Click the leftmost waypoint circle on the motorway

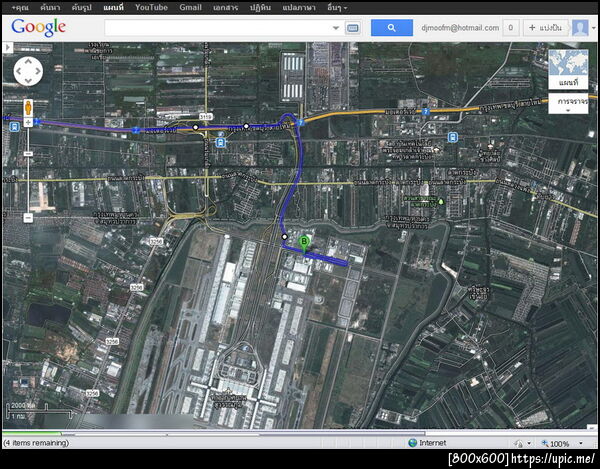pyautogui.click(x=196, y=127)
